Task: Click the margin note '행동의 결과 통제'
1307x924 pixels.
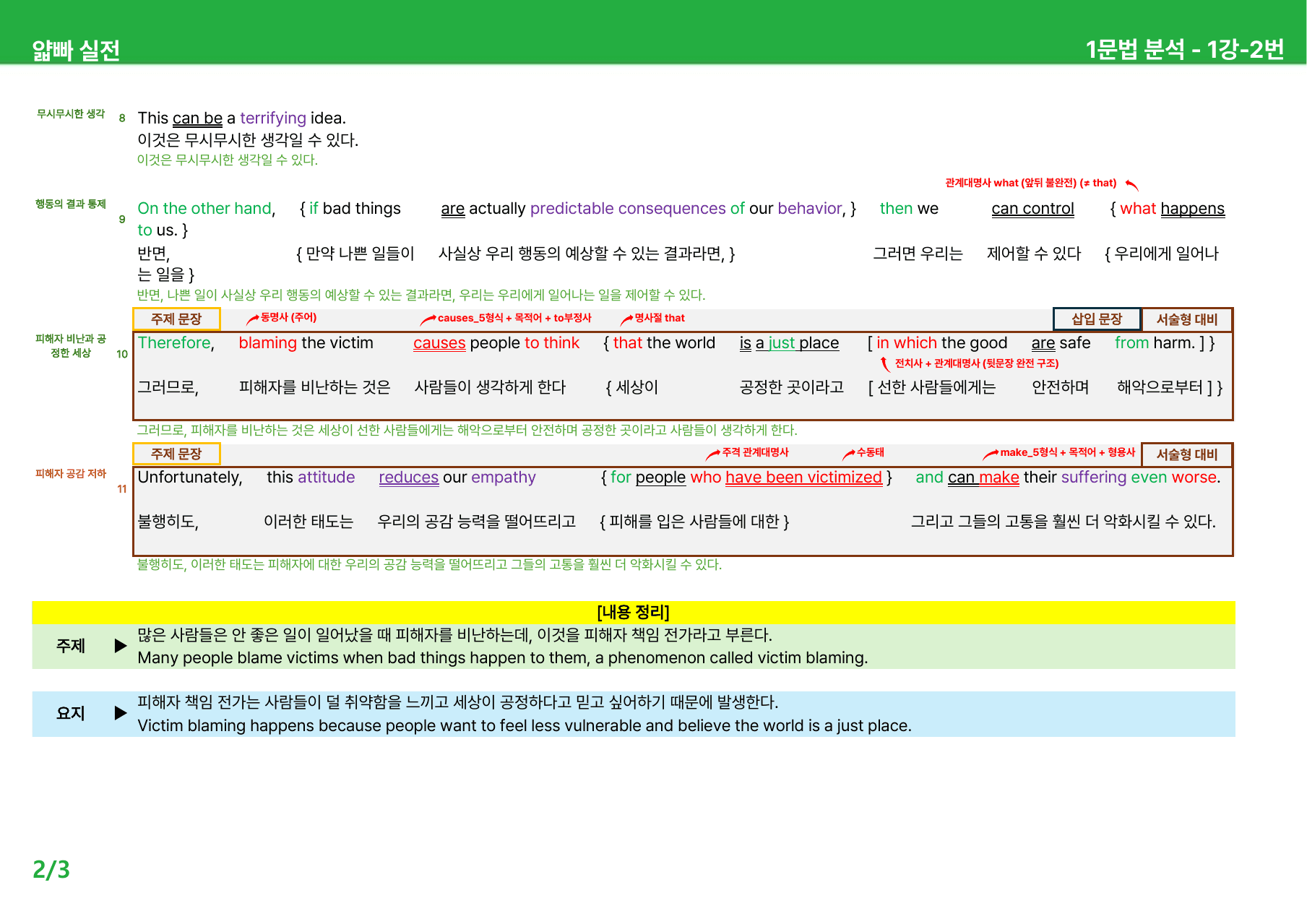Action: click(71, 204)
